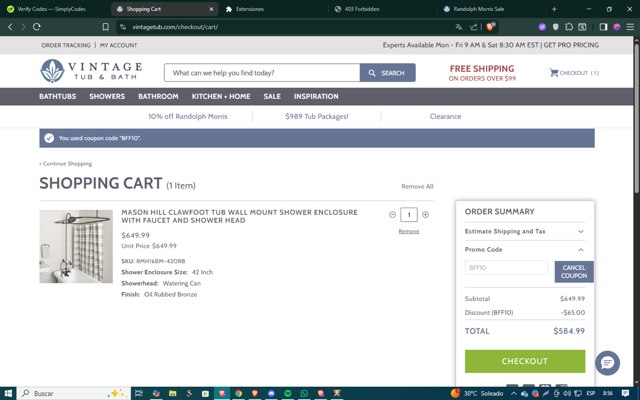Open File Explorer from the taskbar

[173, 393]
